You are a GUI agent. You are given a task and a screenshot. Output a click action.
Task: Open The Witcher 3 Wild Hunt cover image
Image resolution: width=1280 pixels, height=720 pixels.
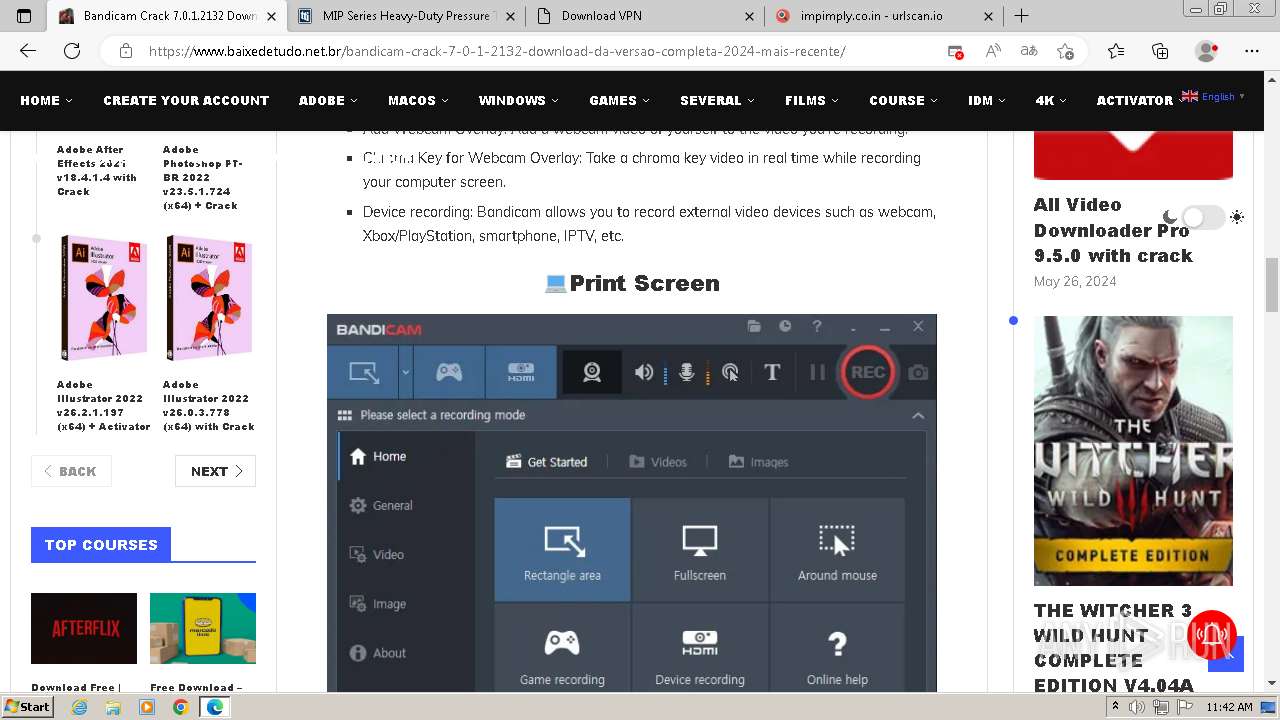pyautogui.click(x=1133, y=451)
